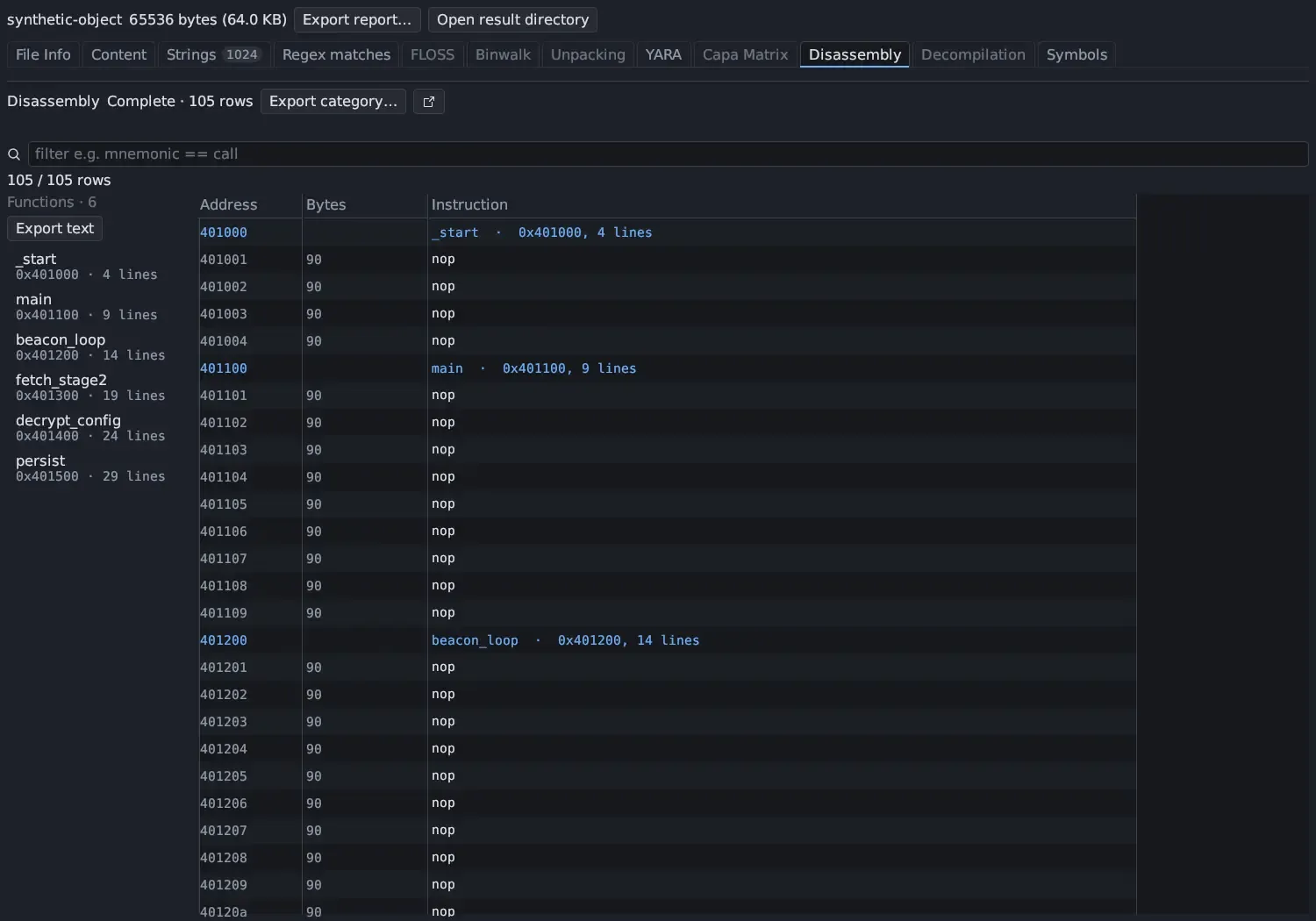Switch to the Decompilation tab
This screenshot has width=1316, height=921.
point(973,54)
